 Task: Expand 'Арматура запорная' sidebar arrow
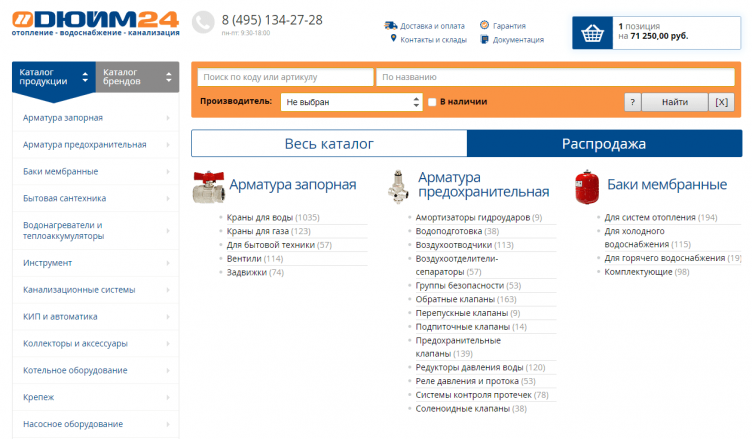pos(168,118)
